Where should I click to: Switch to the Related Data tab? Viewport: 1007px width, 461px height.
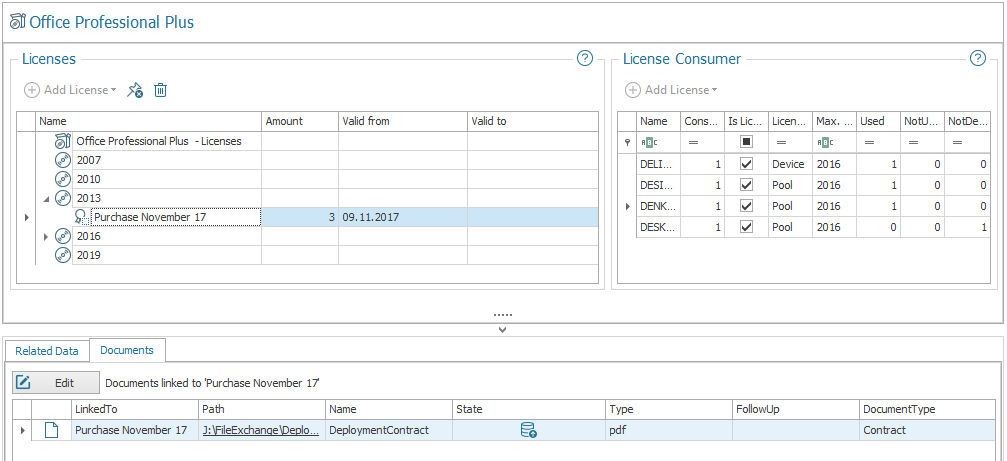coord(47,351)
